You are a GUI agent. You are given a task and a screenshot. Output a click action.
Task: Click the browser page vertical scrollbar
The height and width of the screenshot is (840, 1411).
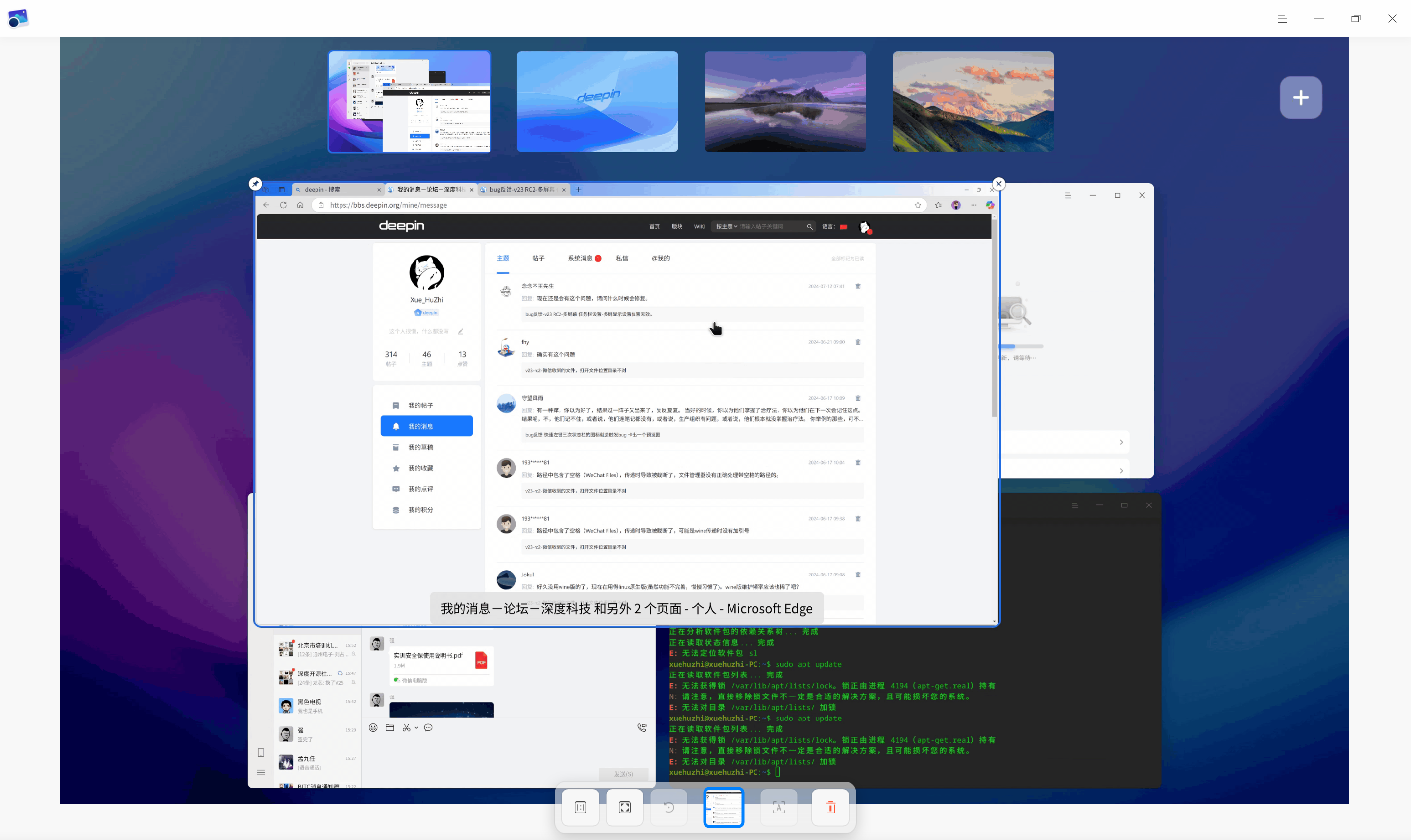tap(994, 317)
